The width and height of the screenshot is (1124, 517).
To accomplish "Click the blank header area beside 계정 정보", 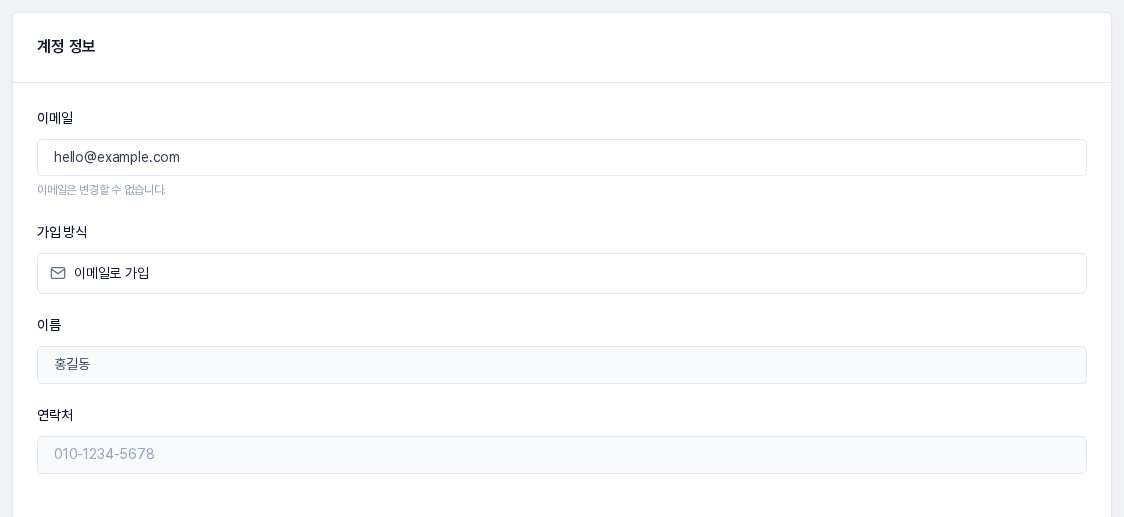I will pyautogui.click(x=602, y=47).
